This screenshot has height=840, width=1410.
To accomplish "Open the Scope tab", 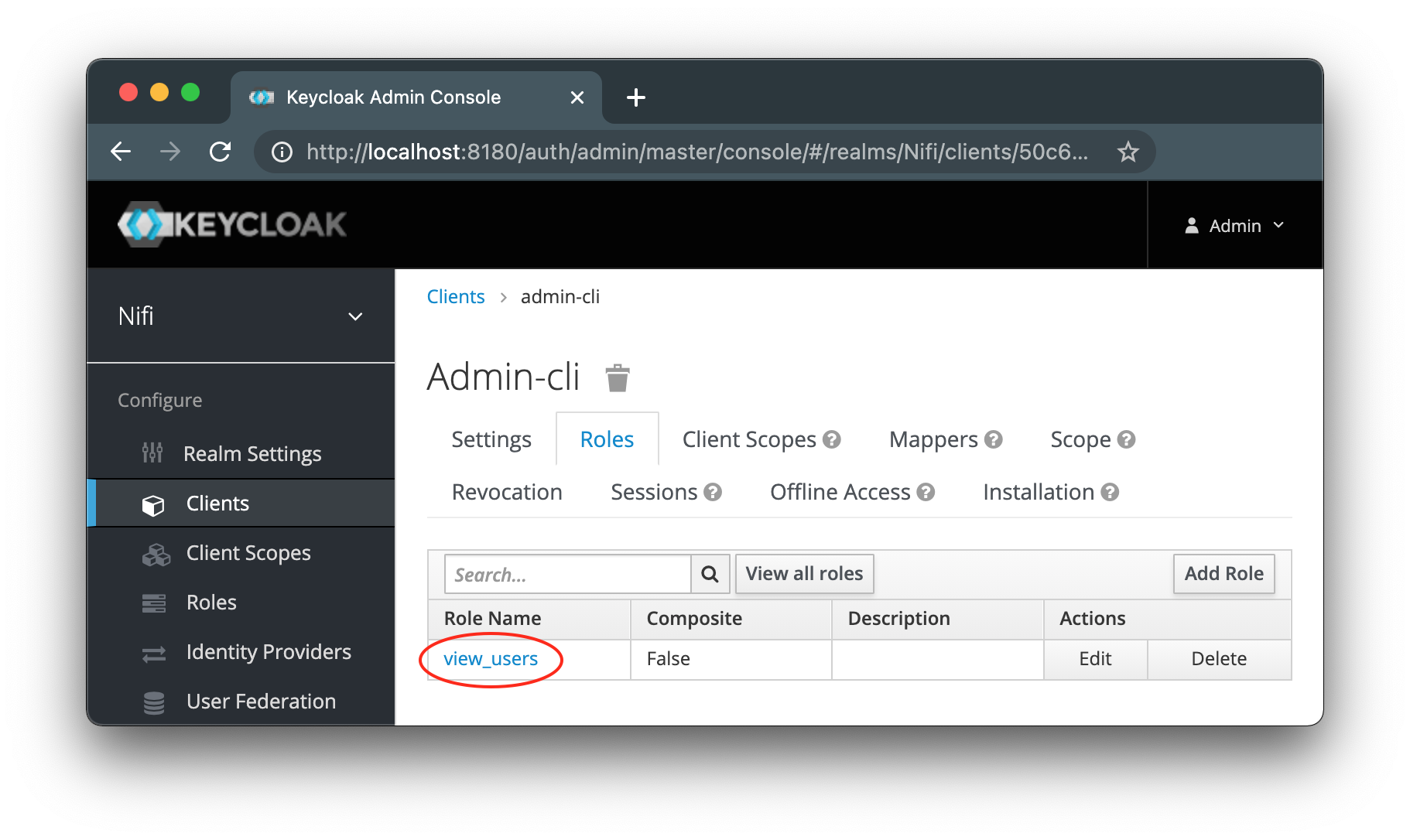I will [x=1080, y=439].
